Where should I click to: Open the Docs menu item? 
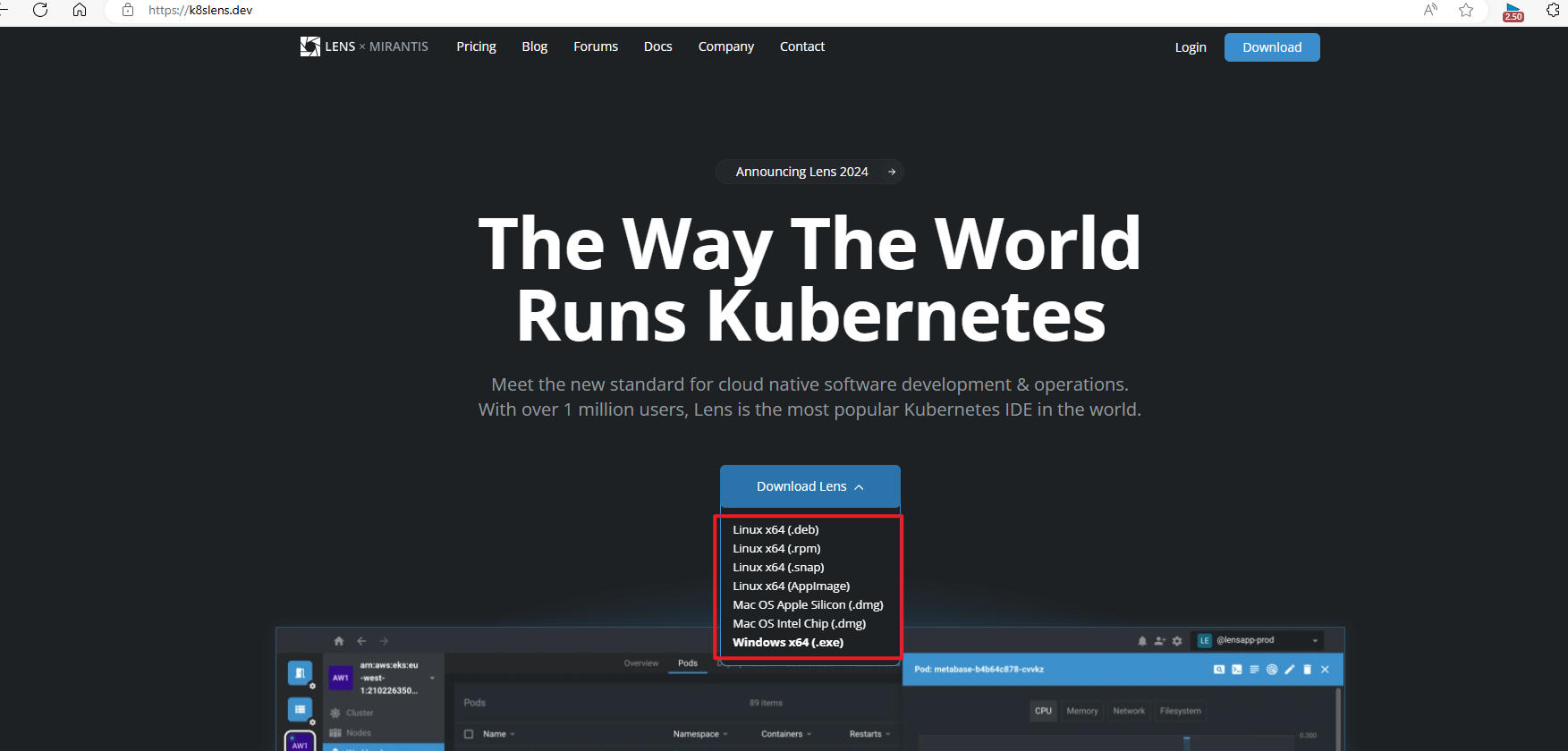pos(658,46)
